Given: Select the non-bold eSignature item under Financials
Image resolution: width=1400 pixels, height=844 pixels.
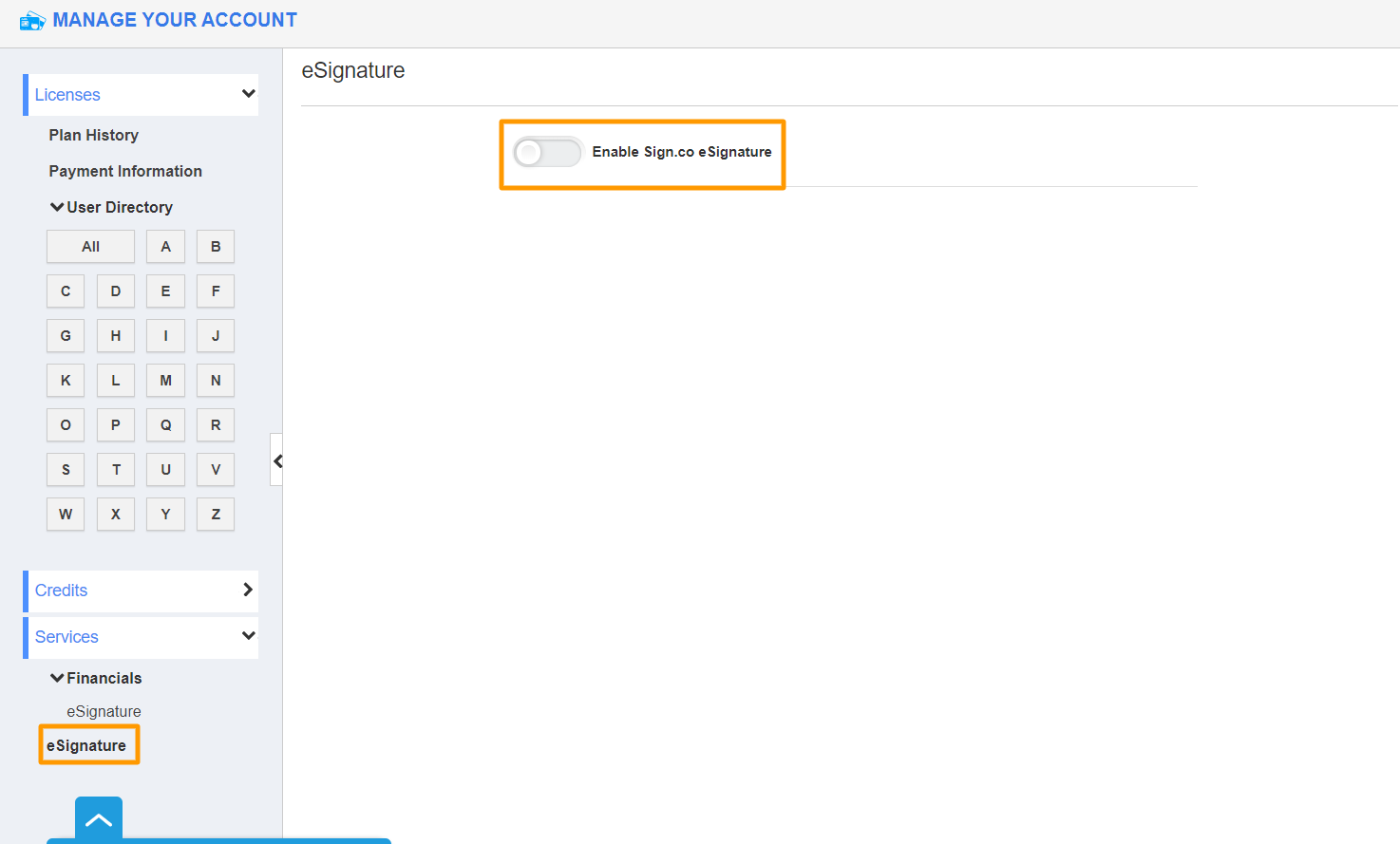Looking at the screenshot, I should click(104, 711).
